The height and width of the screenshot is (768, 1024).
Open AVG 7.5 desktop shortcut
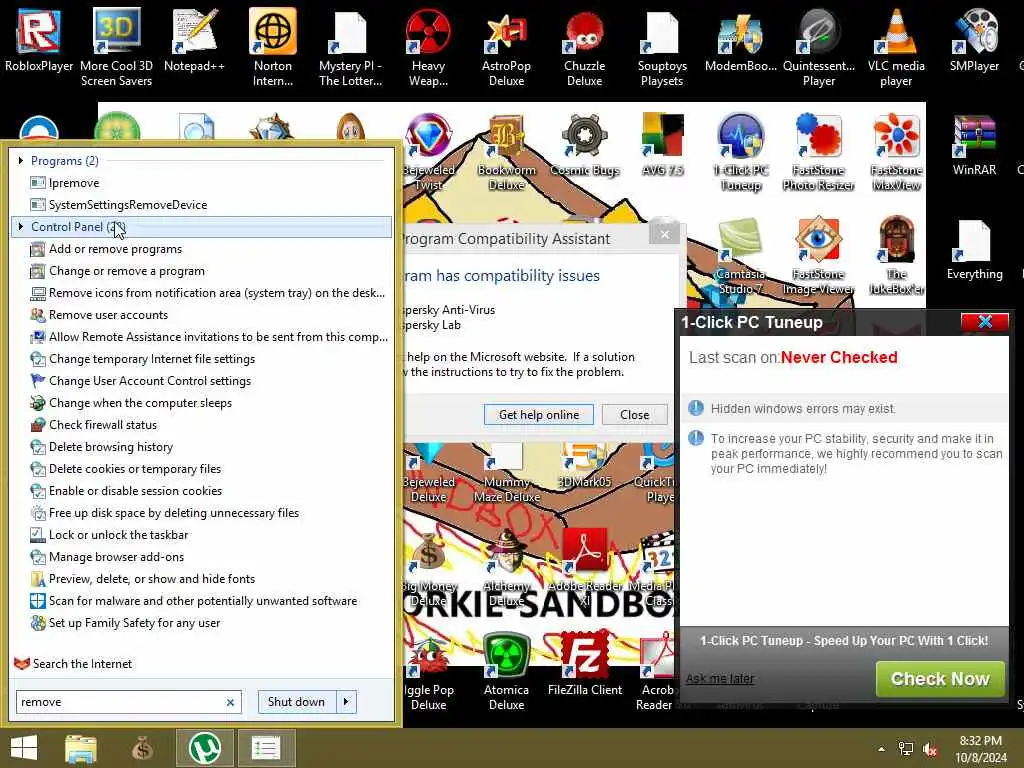click(x=662, y=145)
